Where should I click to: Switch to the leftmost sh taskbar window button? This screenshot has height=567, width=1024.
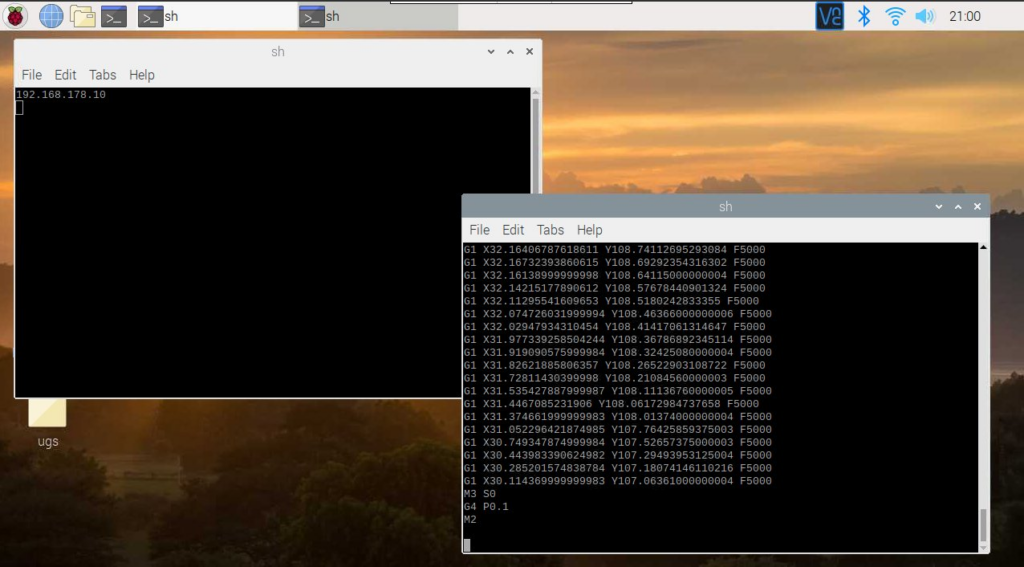pos(158,16)
